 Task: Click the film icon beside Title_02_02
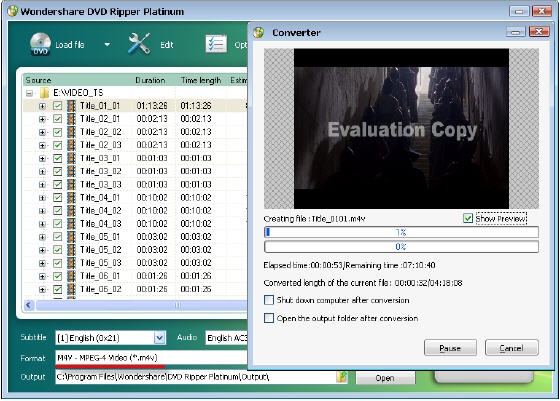(71, 132)
